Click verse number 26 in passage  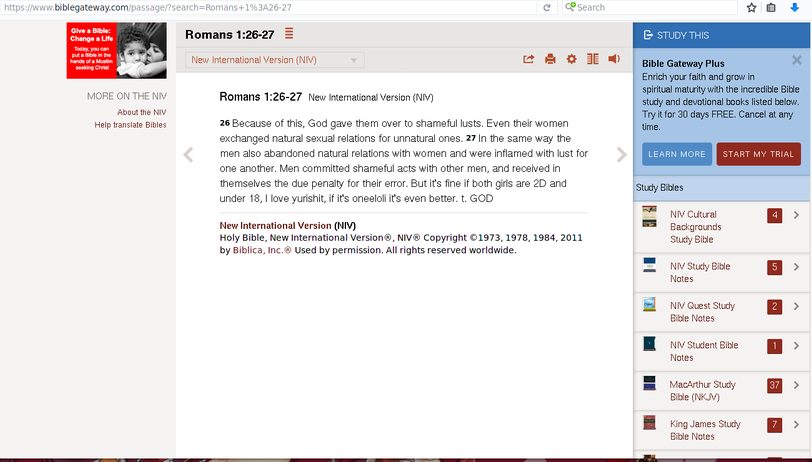[225, 123]
